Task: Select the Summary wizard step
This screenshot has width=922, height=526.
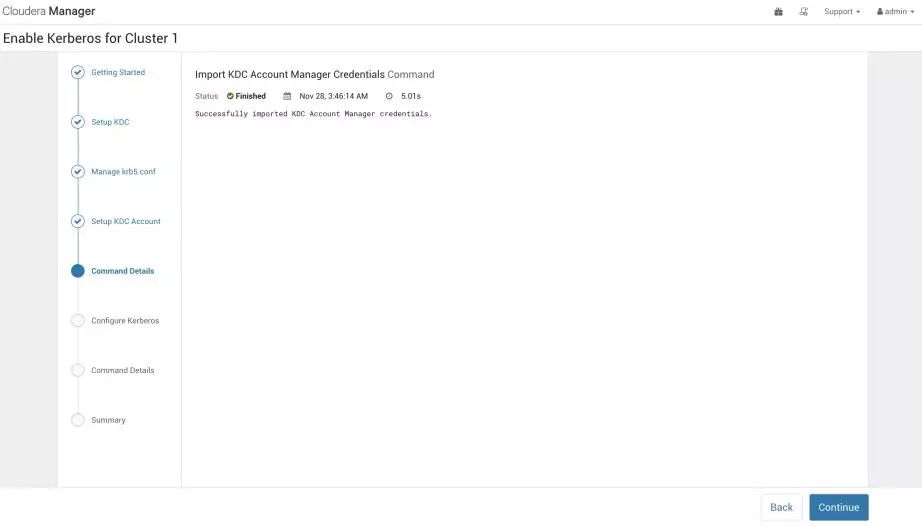Action: pos(108,420)
